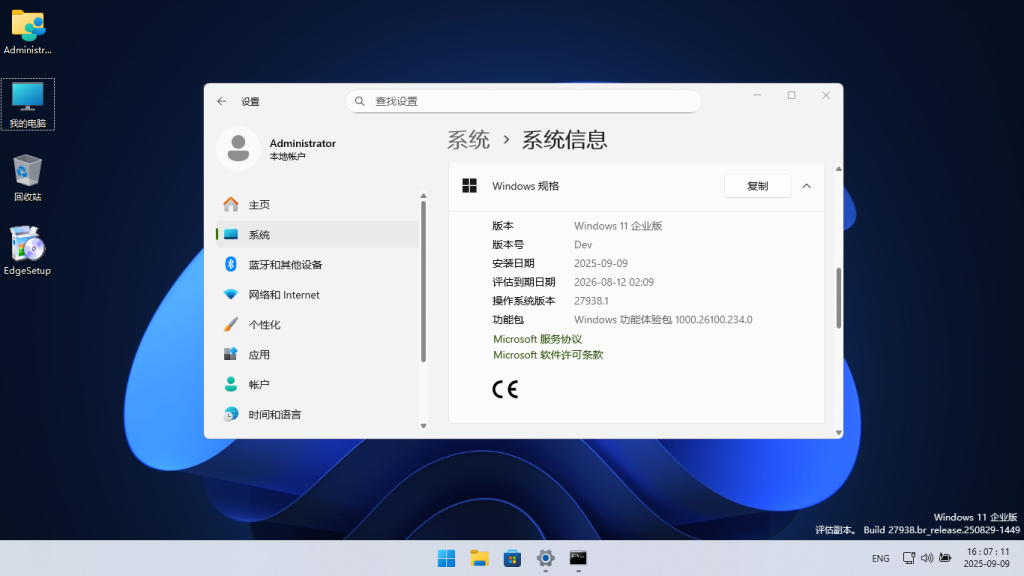Click the Dev 版本号 value
Viewport: 1024px width, 576px height.
583,244
